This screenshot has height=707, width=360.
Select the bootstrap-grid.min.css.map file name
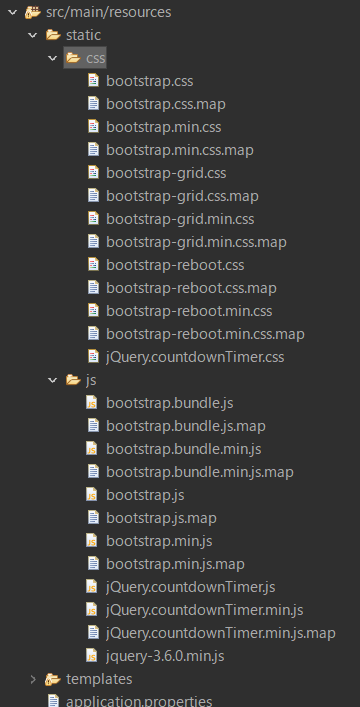pyautogui.click(x=197, y=242)
